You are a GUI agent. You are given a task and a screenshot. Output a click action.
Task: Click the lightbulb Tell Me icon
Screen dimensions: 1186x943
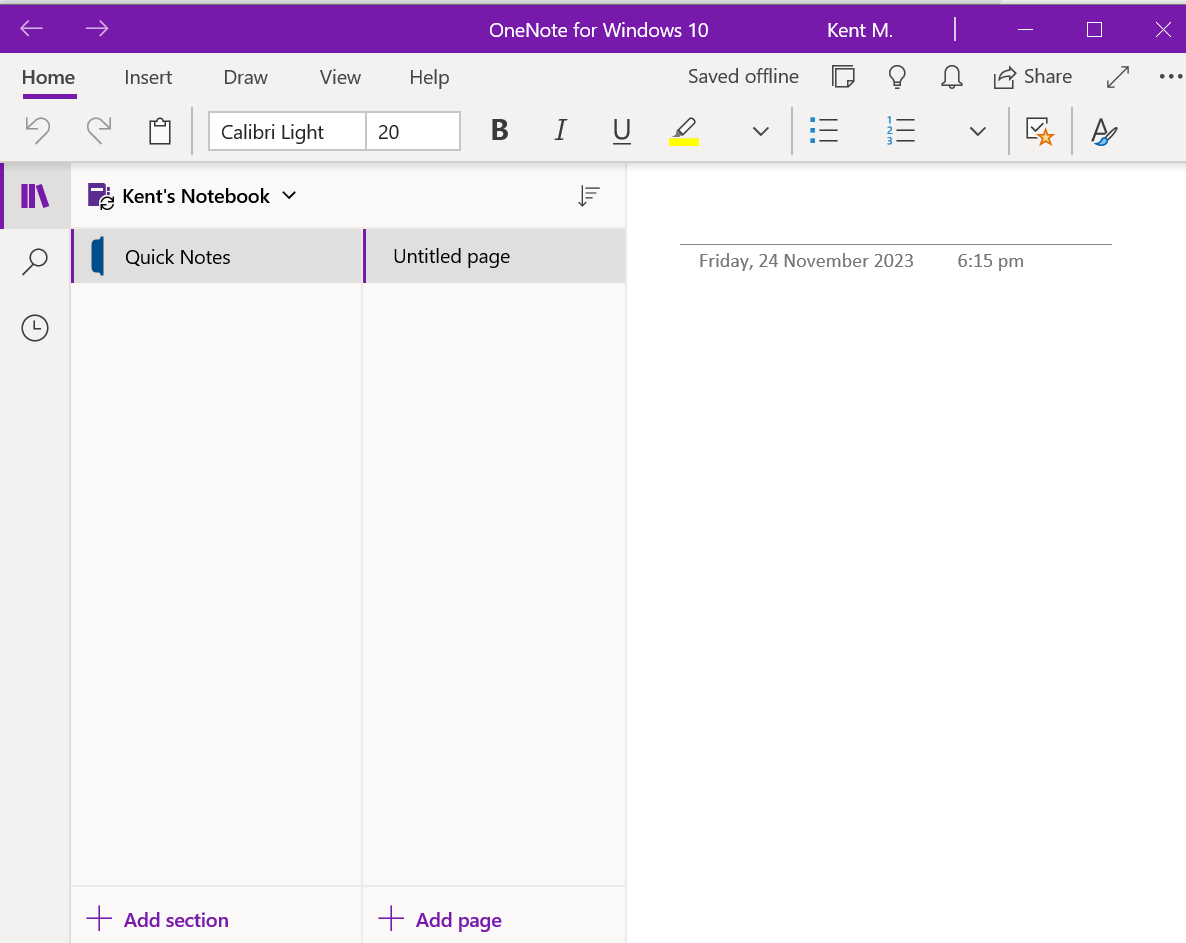[897, 76]
